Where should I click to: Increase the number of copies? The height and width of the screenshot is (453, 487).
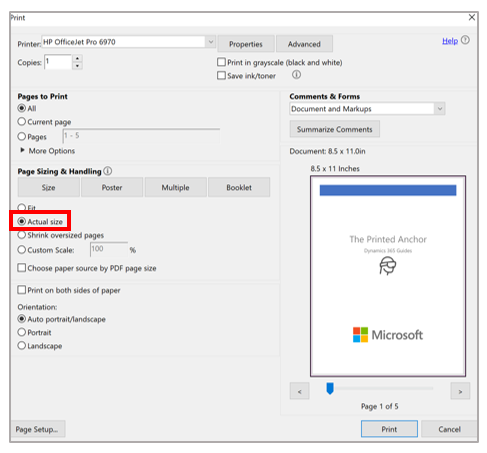click(77, 58)
